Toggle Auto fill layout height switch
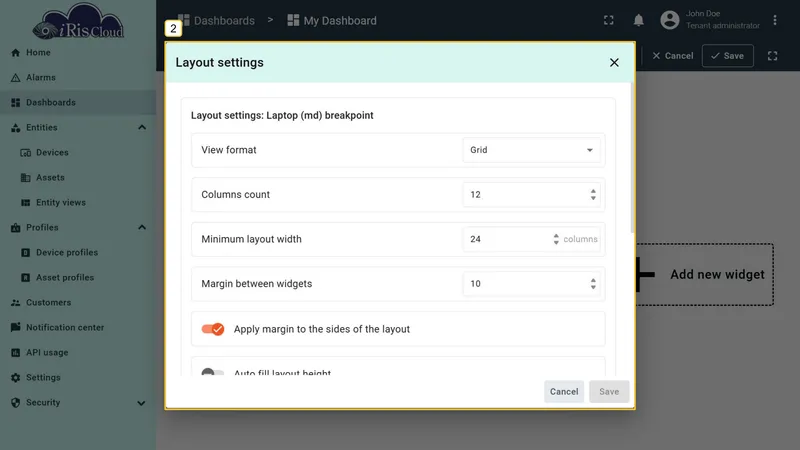800x450 pixels. coord(213,372)
